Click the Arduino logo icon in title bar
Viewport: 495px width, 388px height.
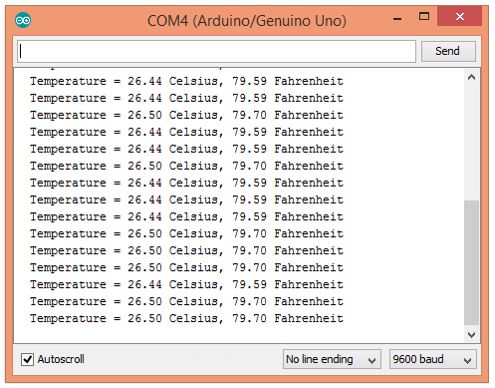tap(23, 20)
